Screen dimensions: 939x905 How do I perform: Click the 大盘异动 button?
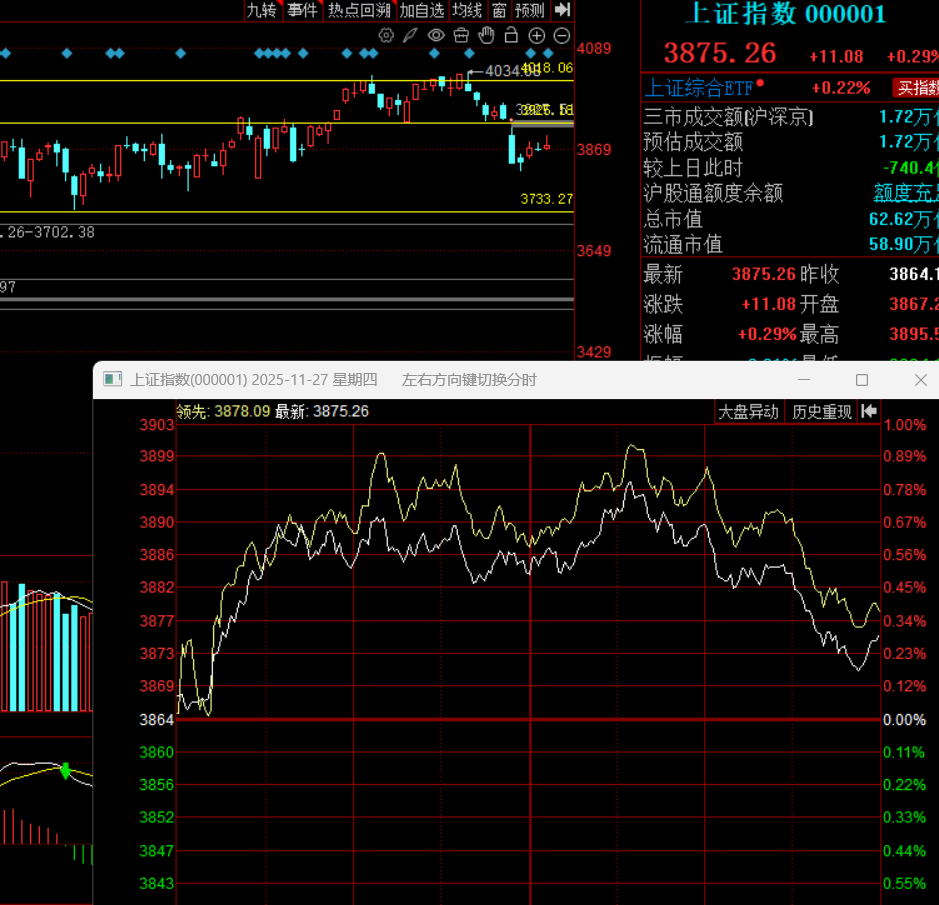pyautogui.click(x=749, y=411)
